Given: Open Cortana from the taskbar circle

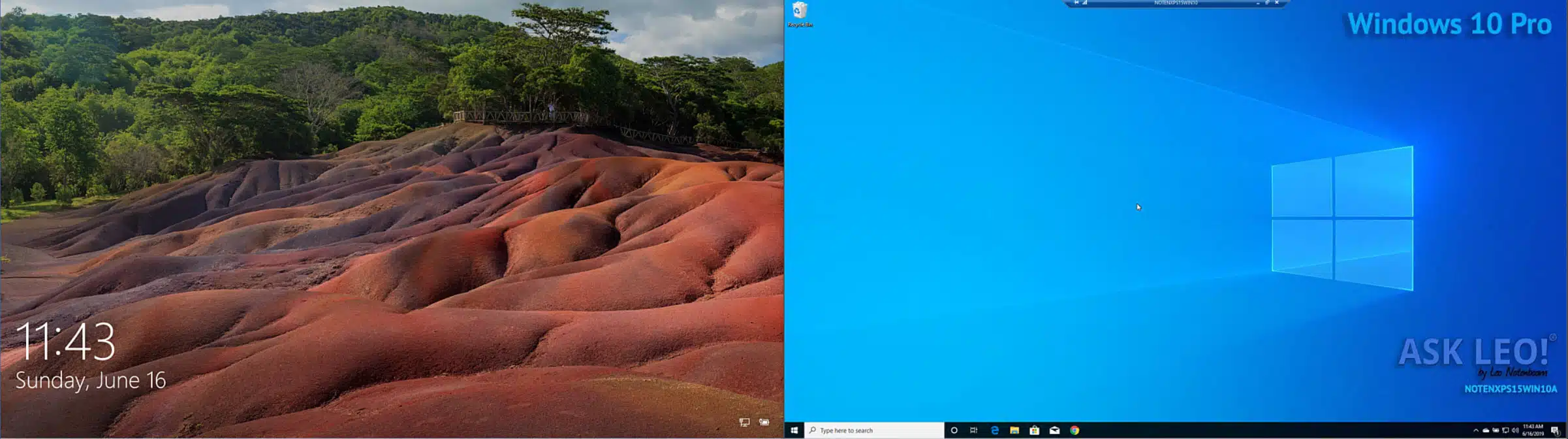Looking at the screenshot, I should (x=954, y=431).
